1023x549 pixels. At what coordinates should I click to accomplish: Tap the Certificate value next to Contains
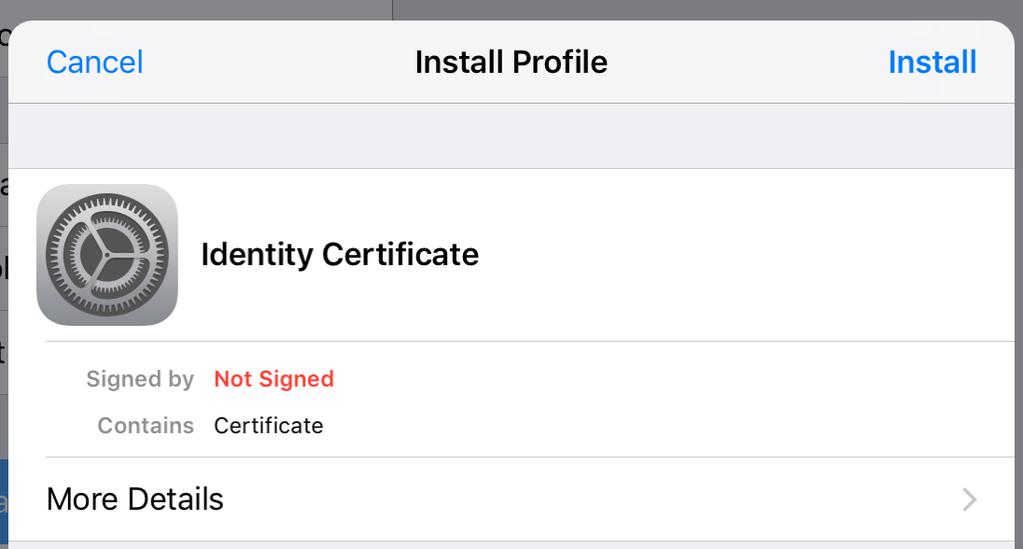pyautogui.click(x=269, y=426)
